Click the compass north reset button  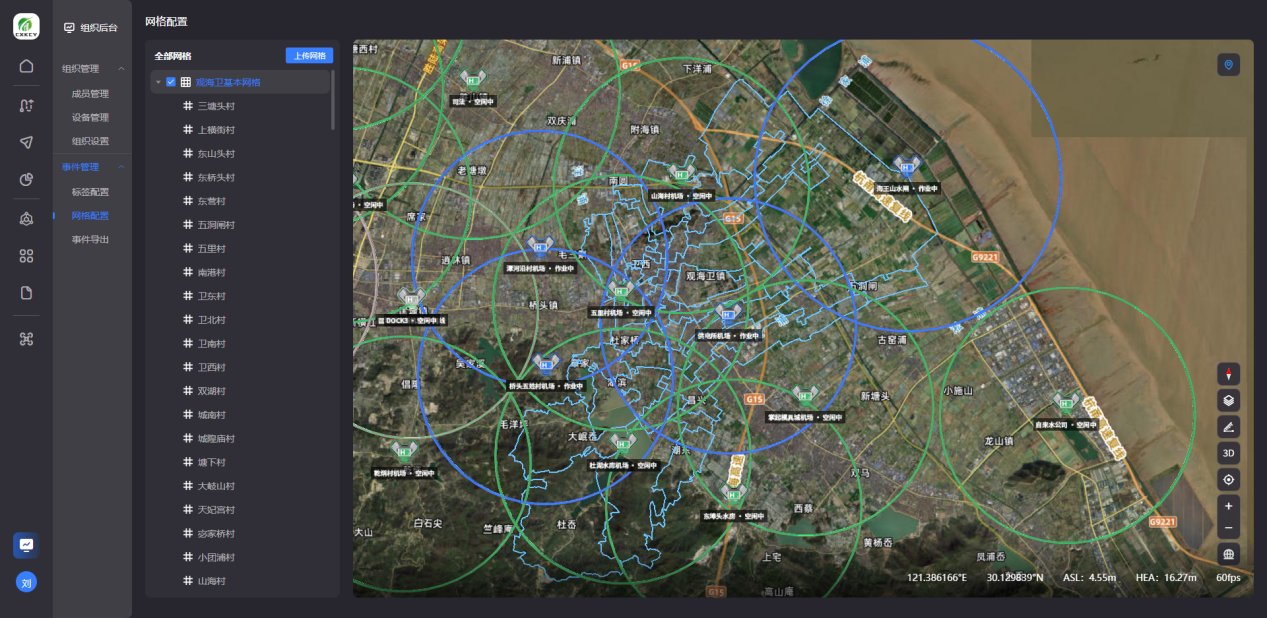click(1229, 374)
